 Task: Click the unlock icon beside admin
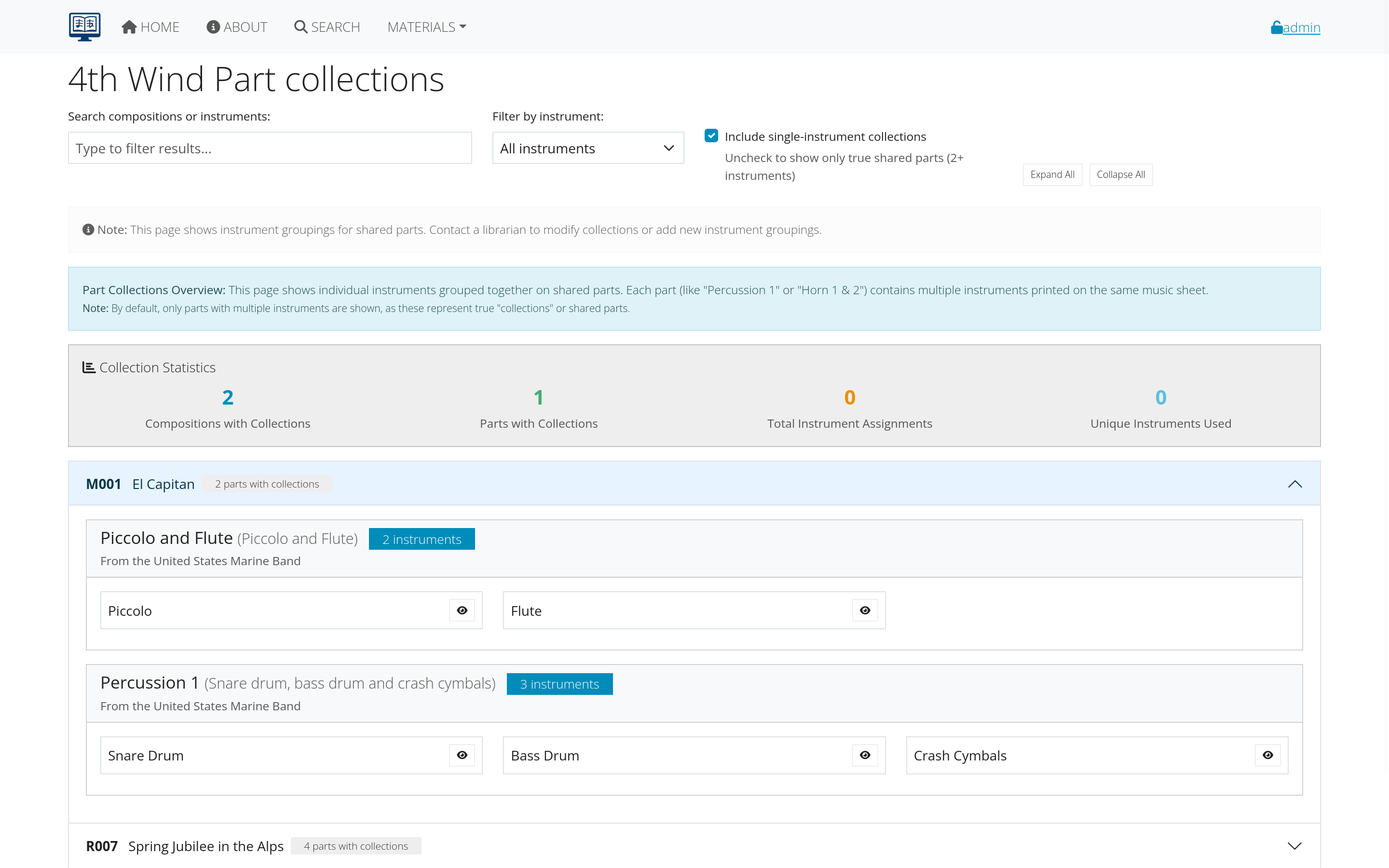pos(1277,27)
